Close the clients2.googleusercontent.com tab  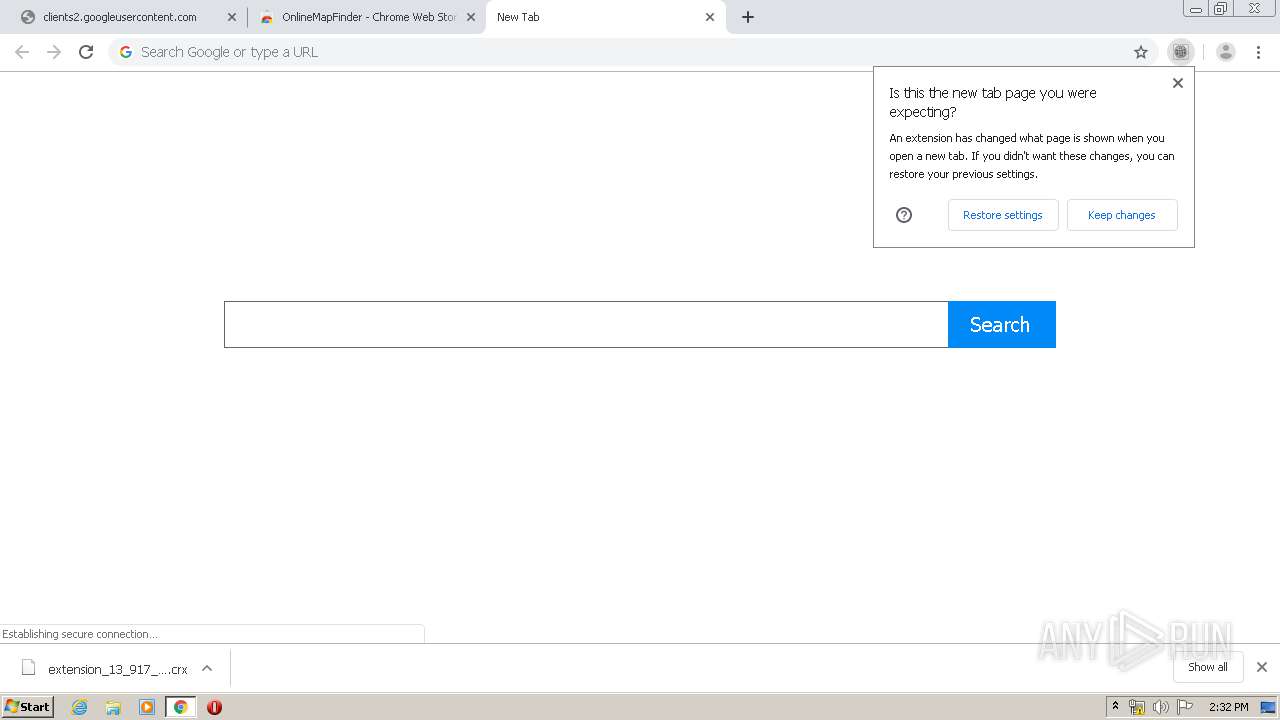[x=232, y=17]
